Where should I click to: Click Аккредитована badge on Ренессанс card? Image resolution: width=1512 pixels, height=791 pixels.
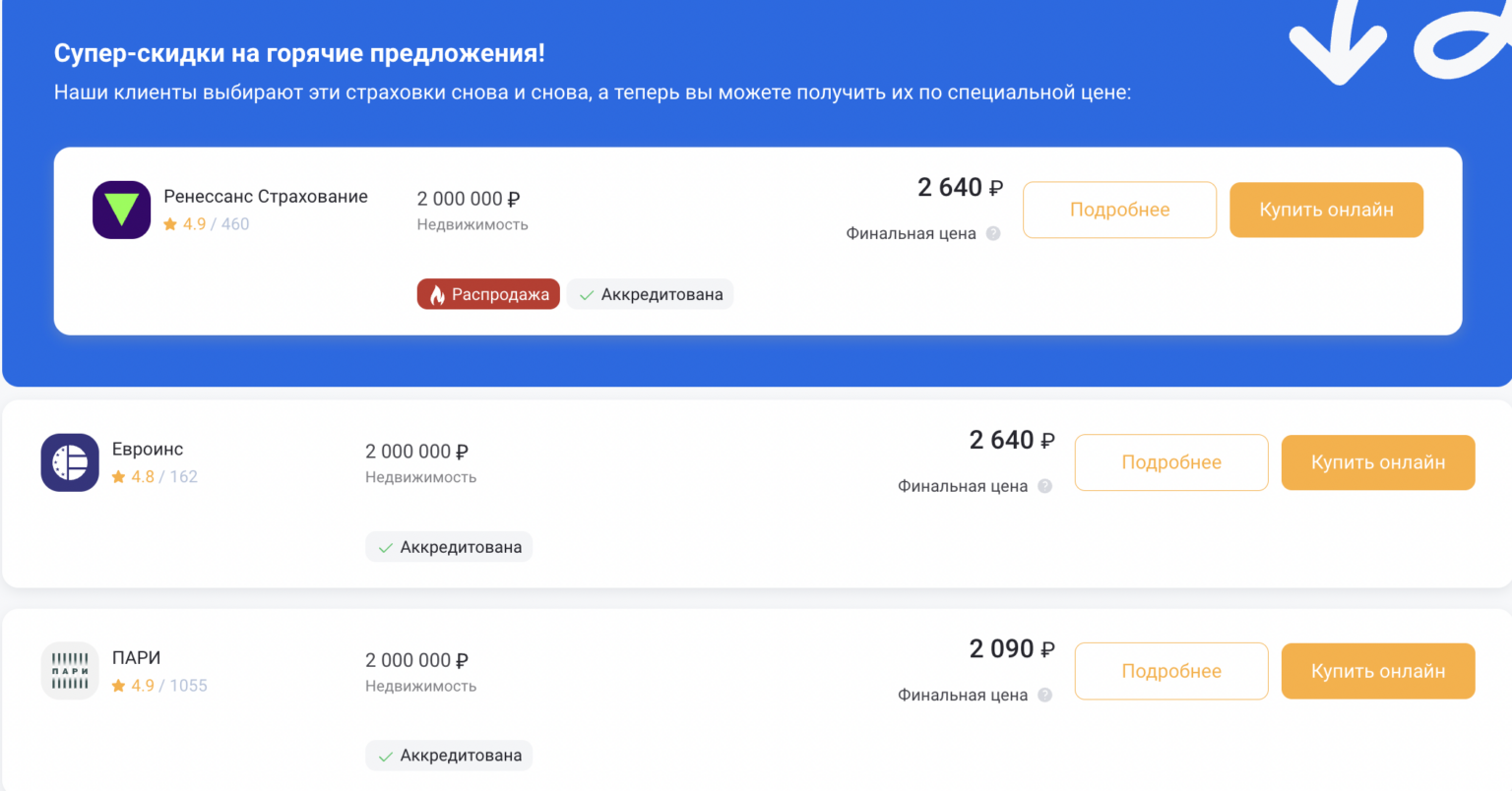point(650,294)
